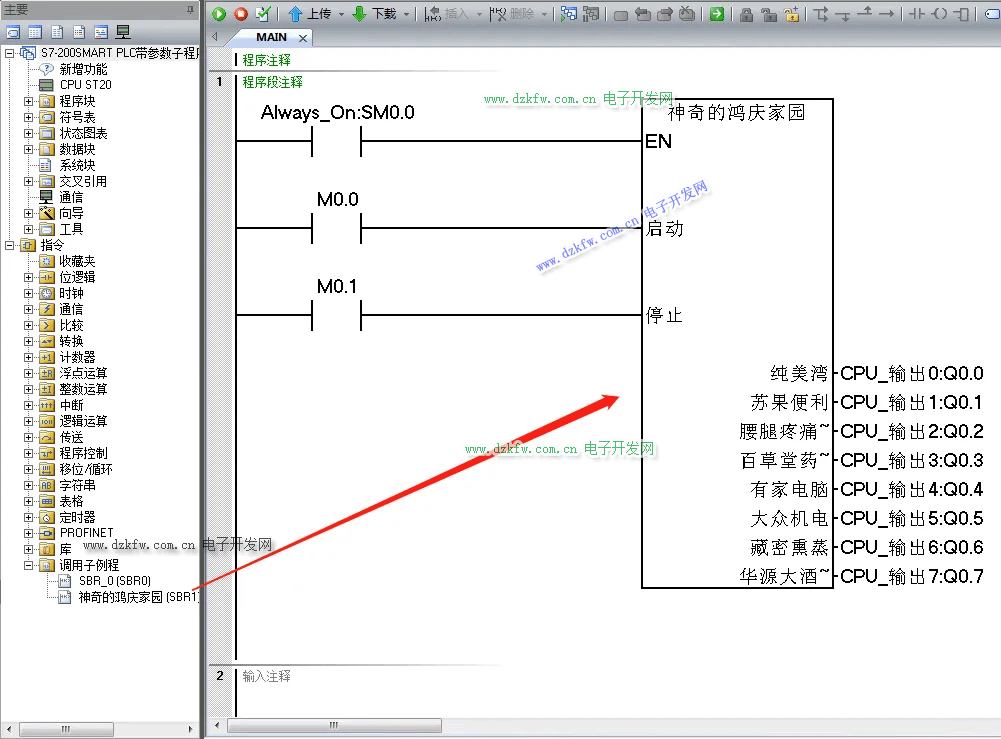Click the compile icon with green checkmark
1001x739 pixels.
(262, 14)
